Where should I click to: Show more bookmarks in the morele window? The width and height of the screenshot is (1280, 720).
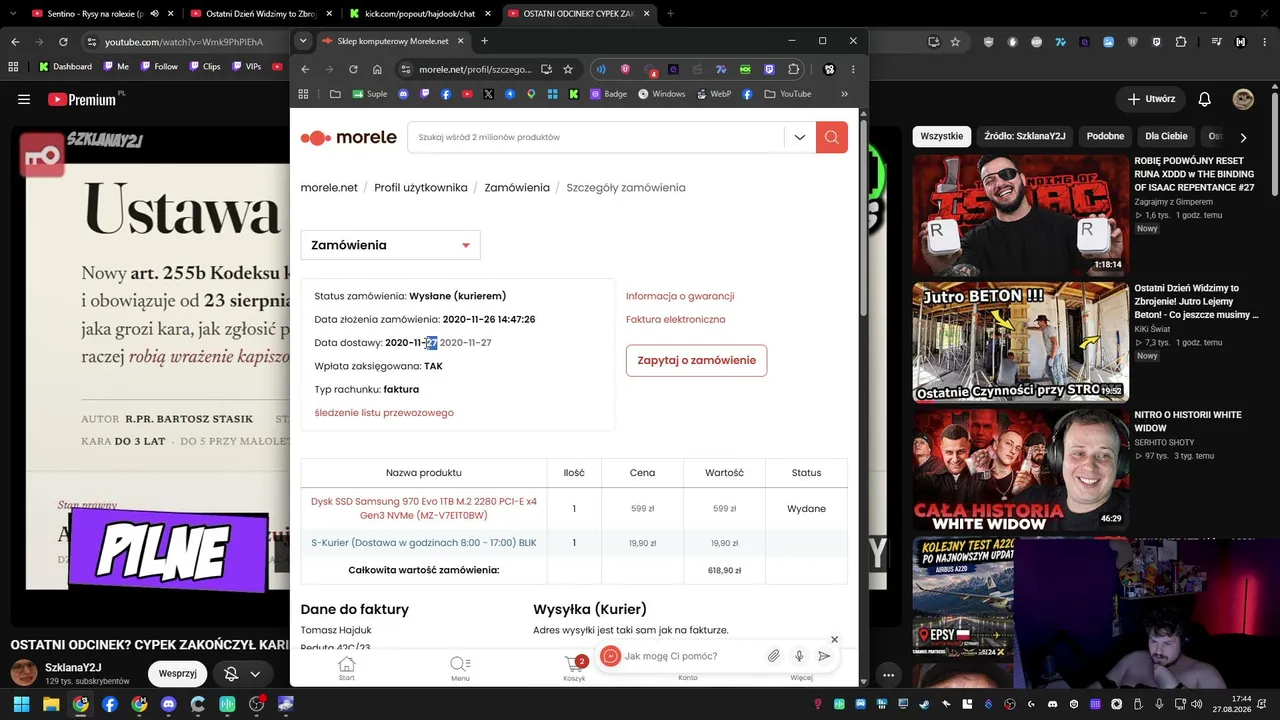click(x=844, y=94)
